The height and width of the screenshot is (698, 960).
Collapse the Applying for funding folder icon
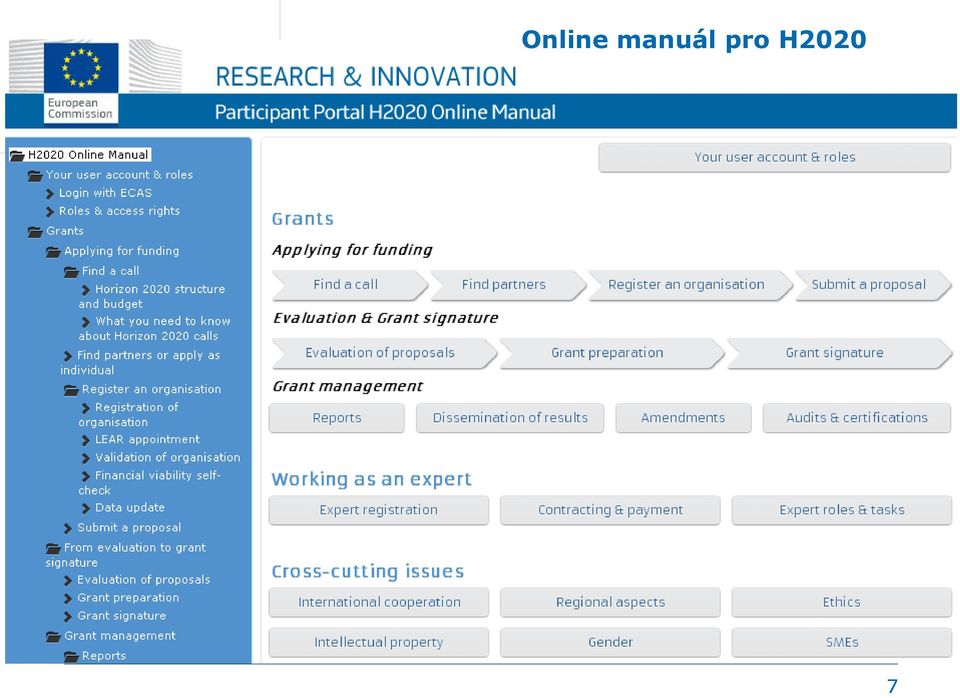53,252
